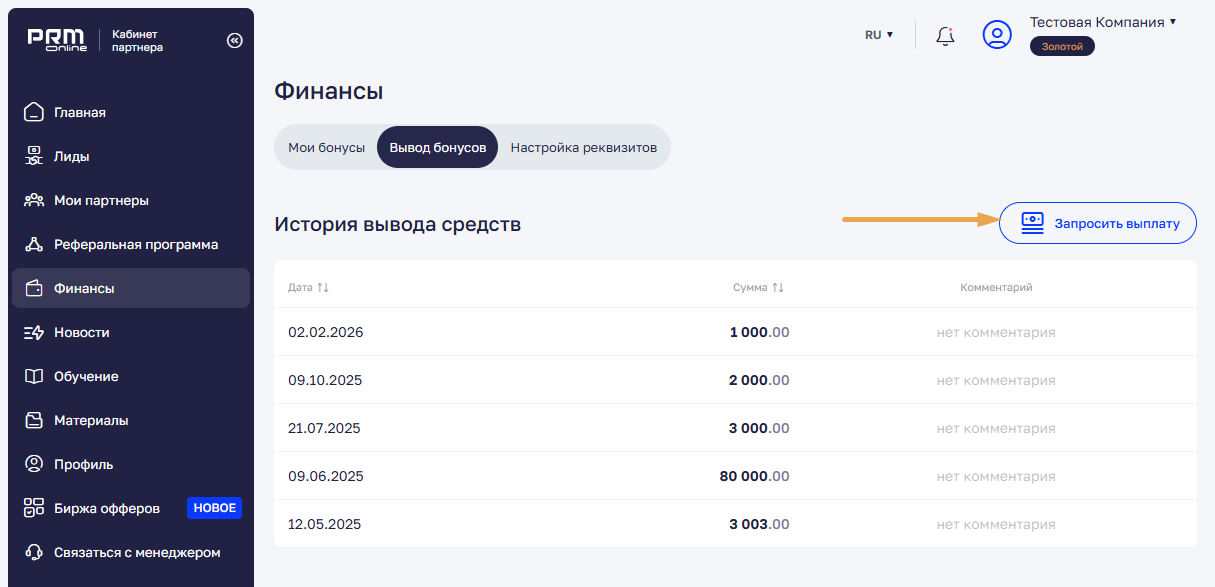Screen dimensions: 1215x587
Task: Switch to the Настройка реквизитов tab
Action: (x=583, y=147)
